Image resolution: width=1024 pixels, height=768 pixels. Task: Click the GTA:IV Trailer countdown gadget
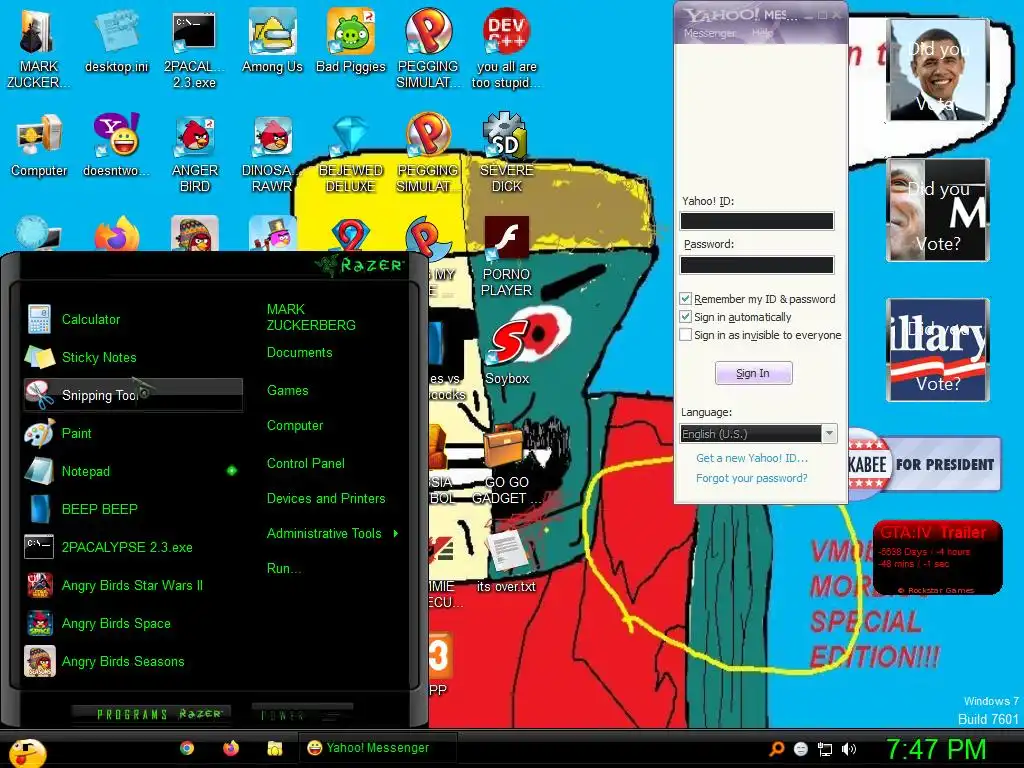[x=937, y=558]
